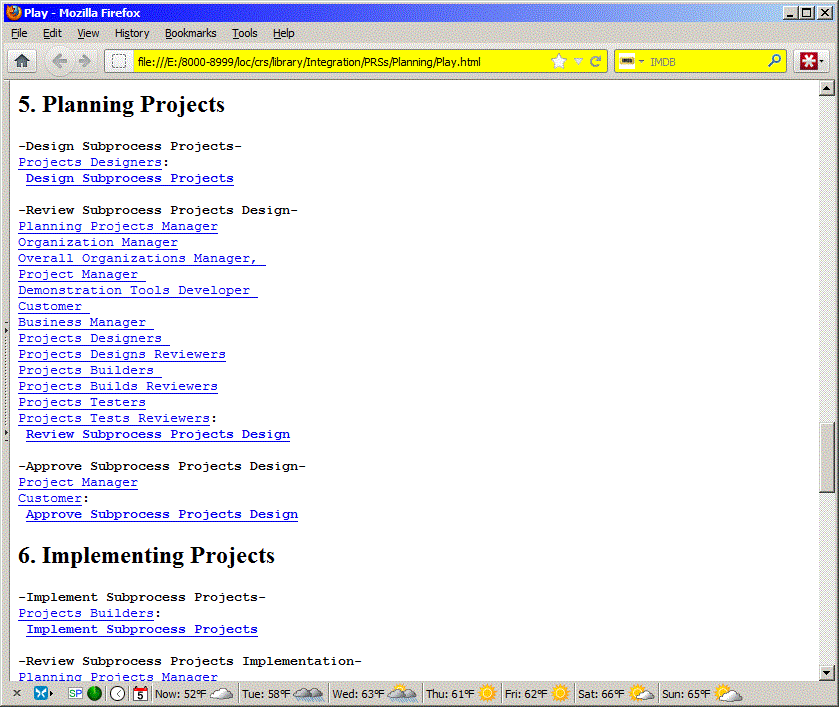Click the vertical scrollbar thumb

(x=826, y=458)
